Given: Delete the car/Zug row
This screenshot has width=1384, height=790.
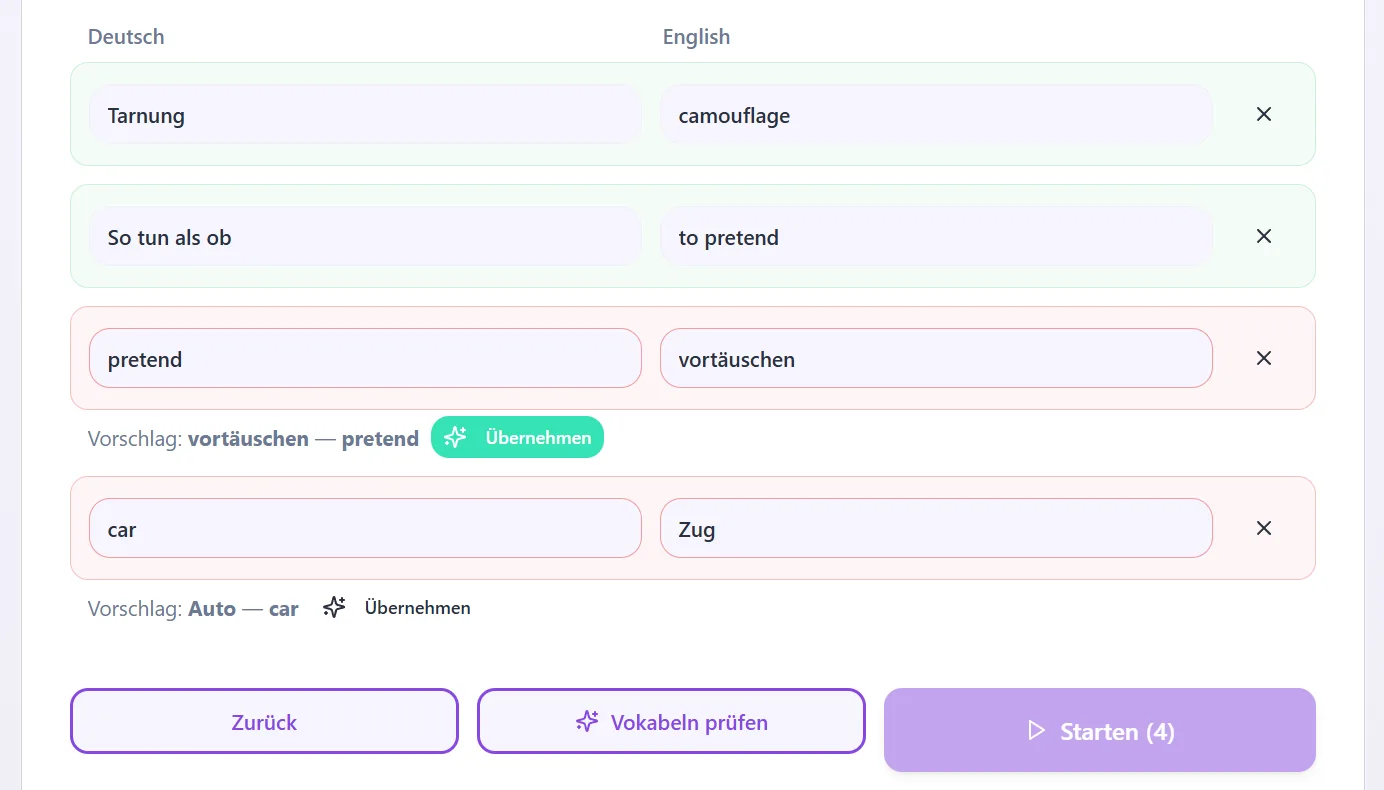Looking at the screenshot, I should [1264, 528].
